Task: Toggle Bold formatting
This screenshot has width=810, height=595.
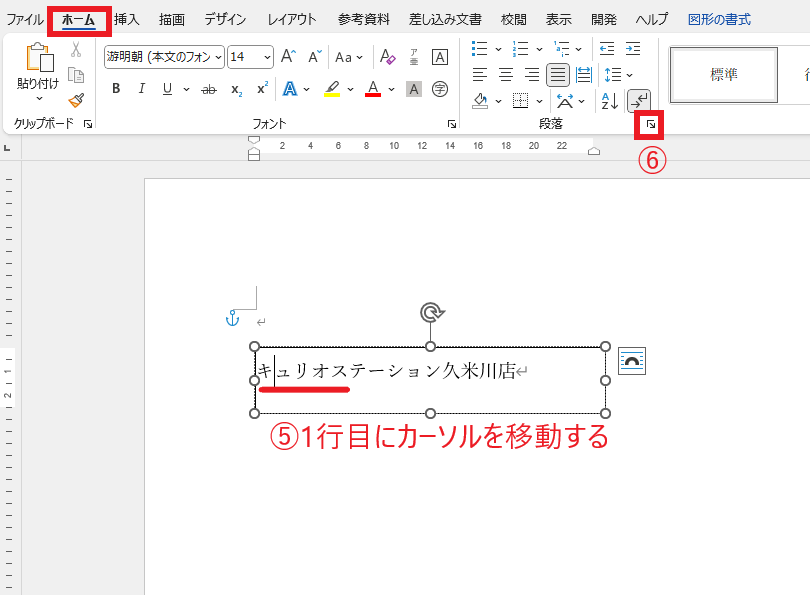Action: [116, 89]
